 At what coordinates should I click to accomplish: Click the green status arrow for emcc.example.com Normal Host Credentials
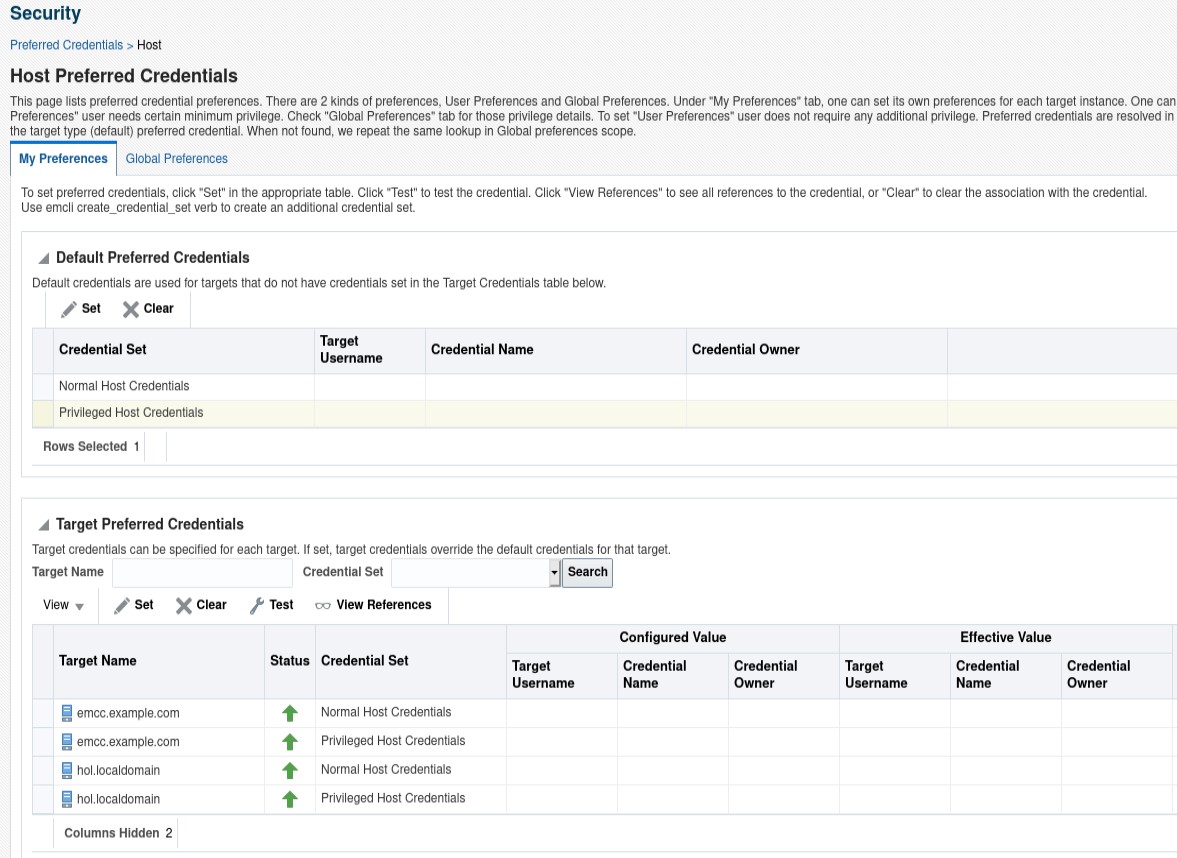[x=289, y=713]
